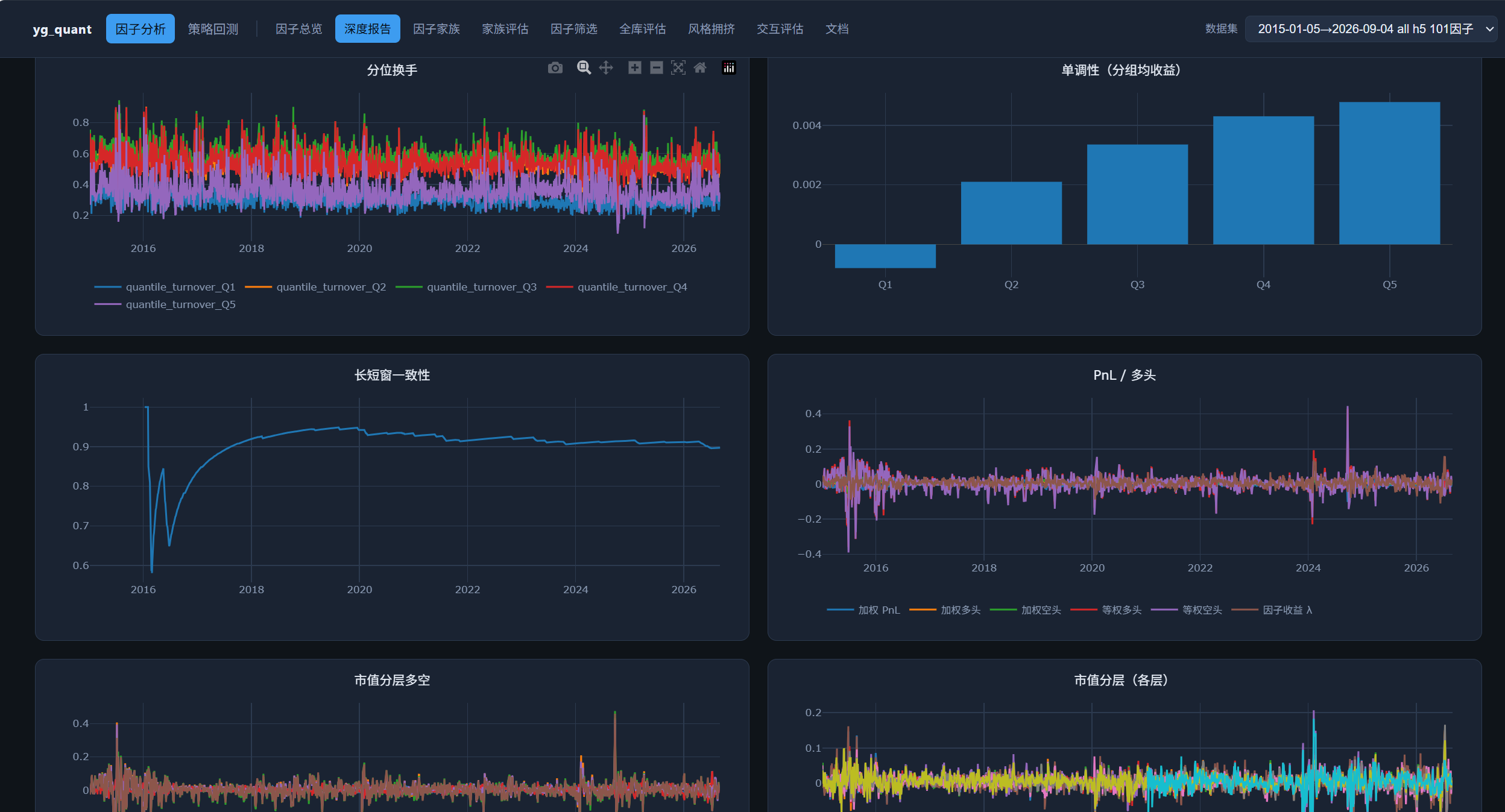Open the 因子总览 tab
This screenshot has width=1505, height=812.
click(298, 29)
